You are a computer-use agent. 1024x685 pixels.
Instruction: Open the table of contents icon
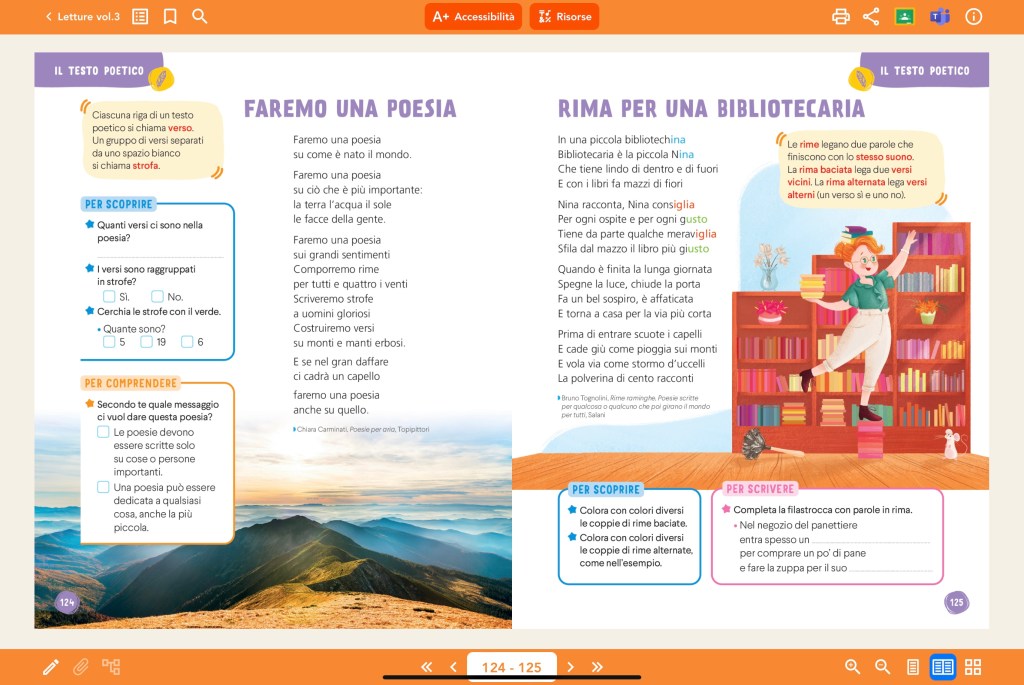tap(140, 16)
